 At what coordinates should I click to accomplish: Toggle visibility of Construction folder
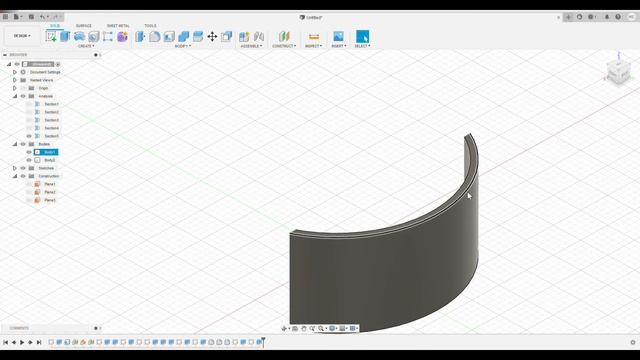click(x=23, y=176)
